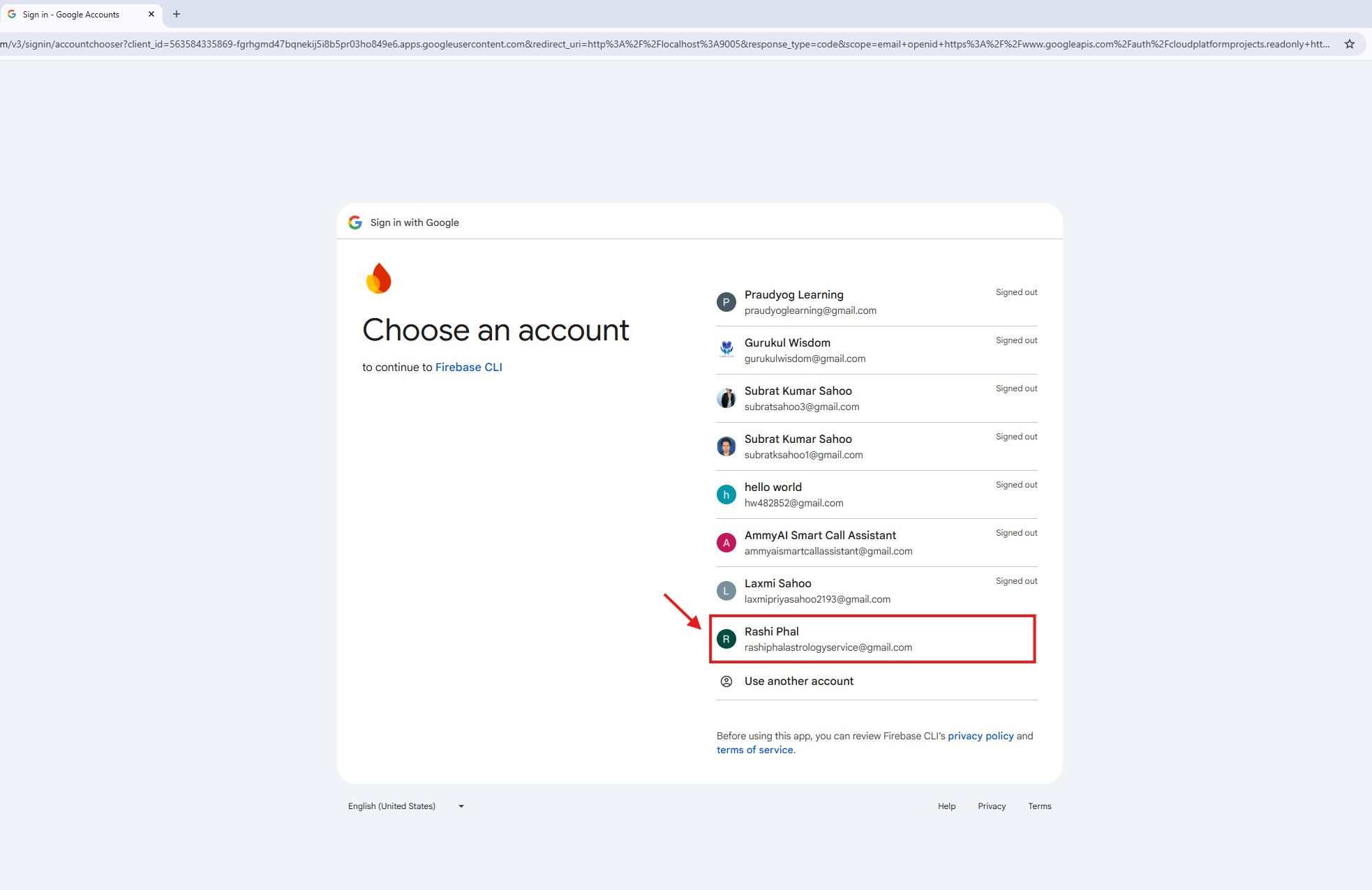The width and height of the screenshot is (1372, 890).
Task: Click the Terms footer link
Action: (1039, 806)
